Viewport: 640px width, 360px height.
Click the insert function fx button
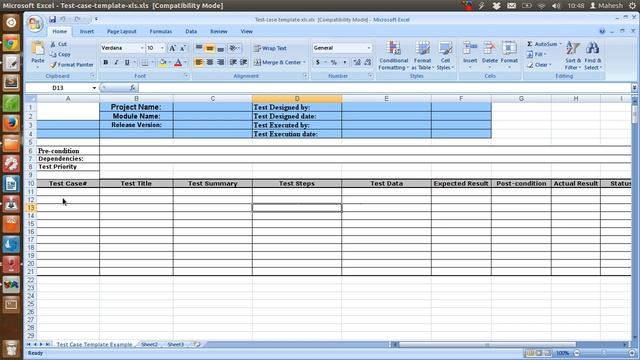(132, 88)
